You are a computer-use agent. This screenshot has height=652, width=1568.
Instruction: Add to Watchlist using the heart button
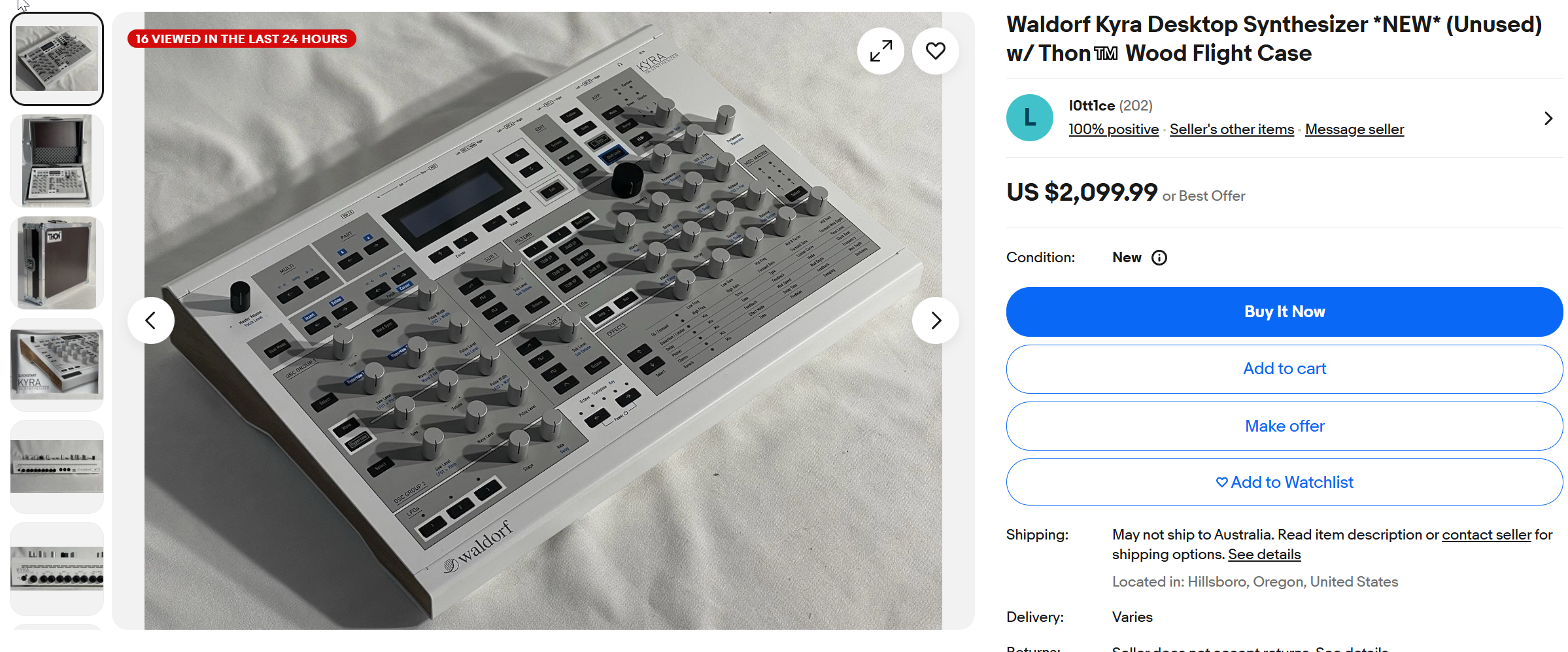[1284, 482]
